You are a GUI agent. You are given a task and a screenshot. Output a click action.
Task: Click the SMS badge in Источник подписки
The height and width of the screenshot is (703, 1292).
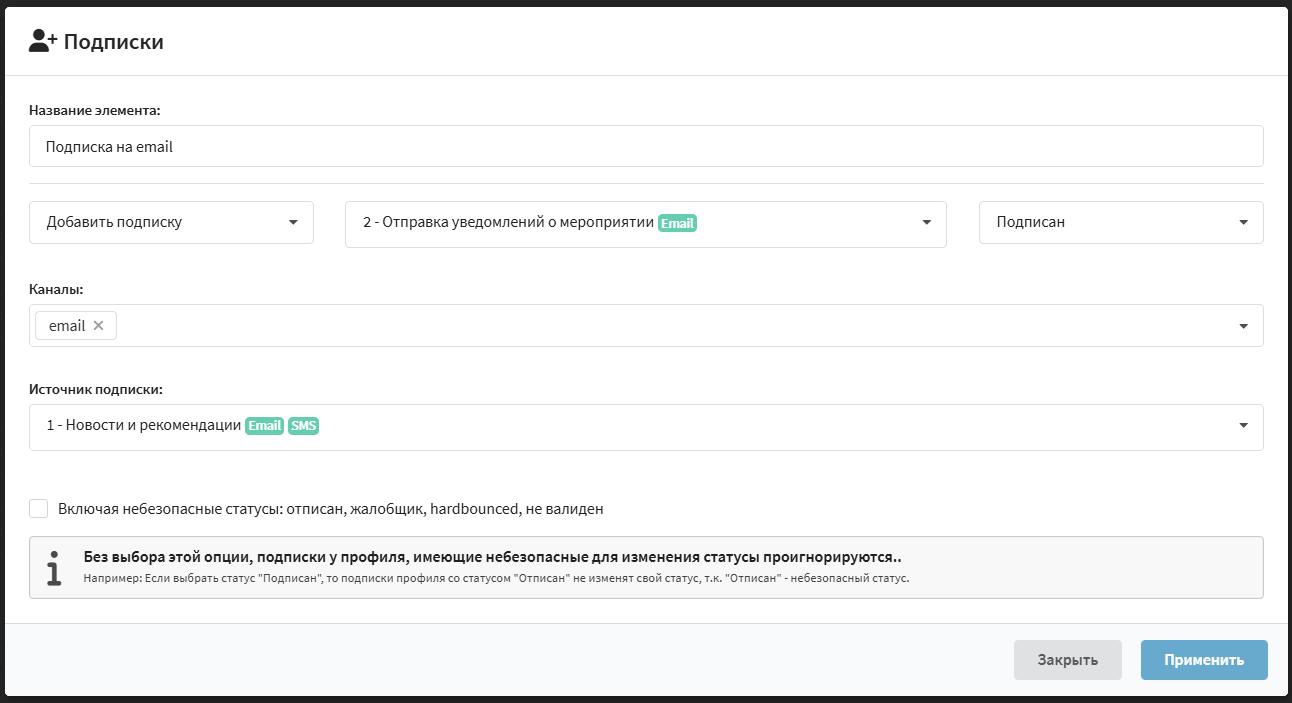coord(303,426)
